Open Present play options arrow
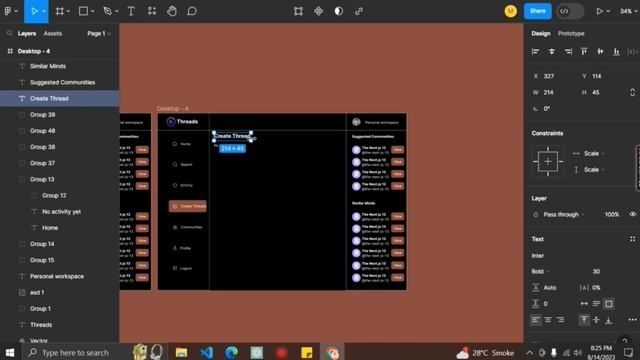This screenshot has height=360, width=640. [608, 11]
